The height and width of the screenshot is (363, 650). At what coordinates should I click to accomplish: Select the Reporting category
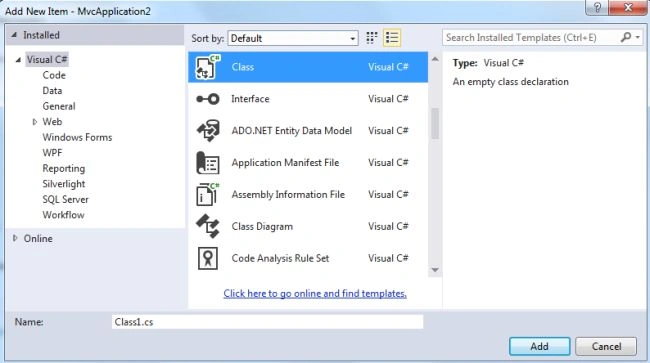pyautogui.click(x=63, y=169)
